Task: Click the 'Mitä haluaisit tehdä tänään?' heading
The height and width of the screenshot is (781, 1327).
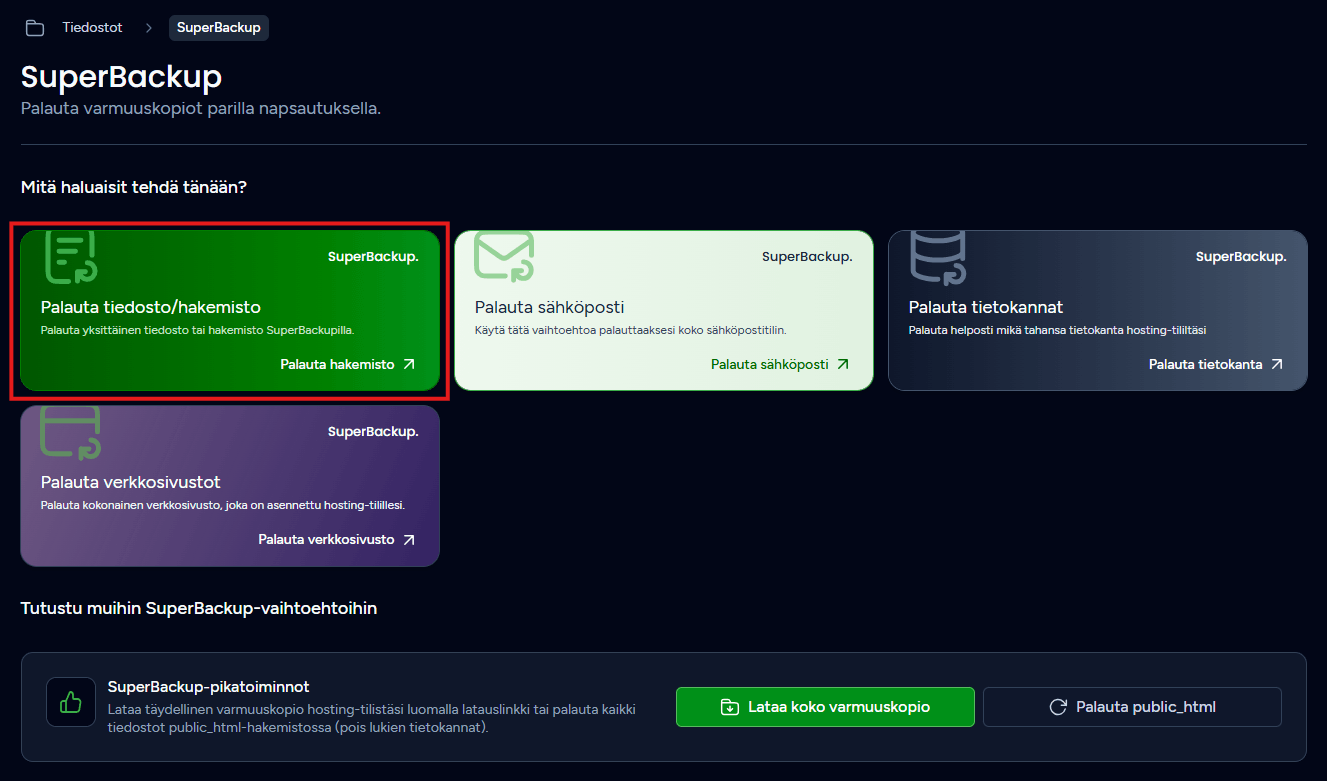Action: (134, 187)
